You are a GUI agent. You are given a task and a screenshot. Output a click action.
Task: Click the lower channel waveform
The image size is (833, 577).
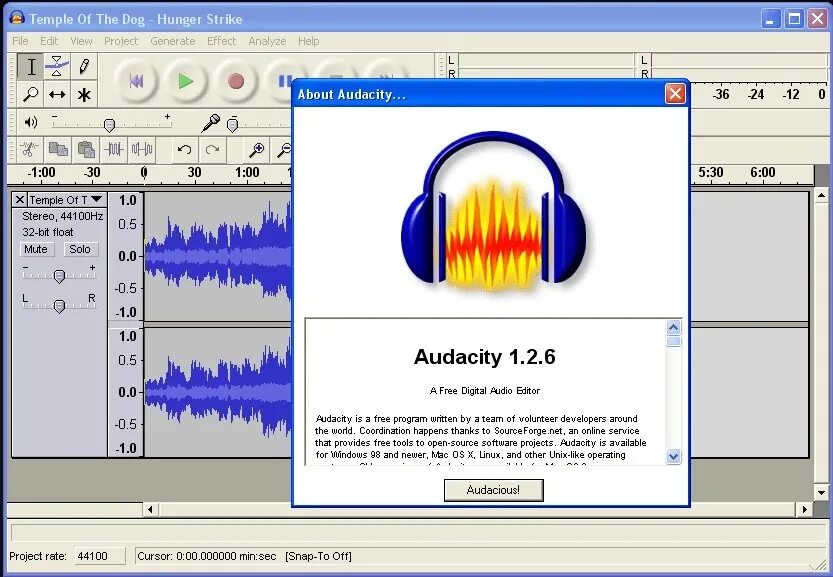pos(218,392)
